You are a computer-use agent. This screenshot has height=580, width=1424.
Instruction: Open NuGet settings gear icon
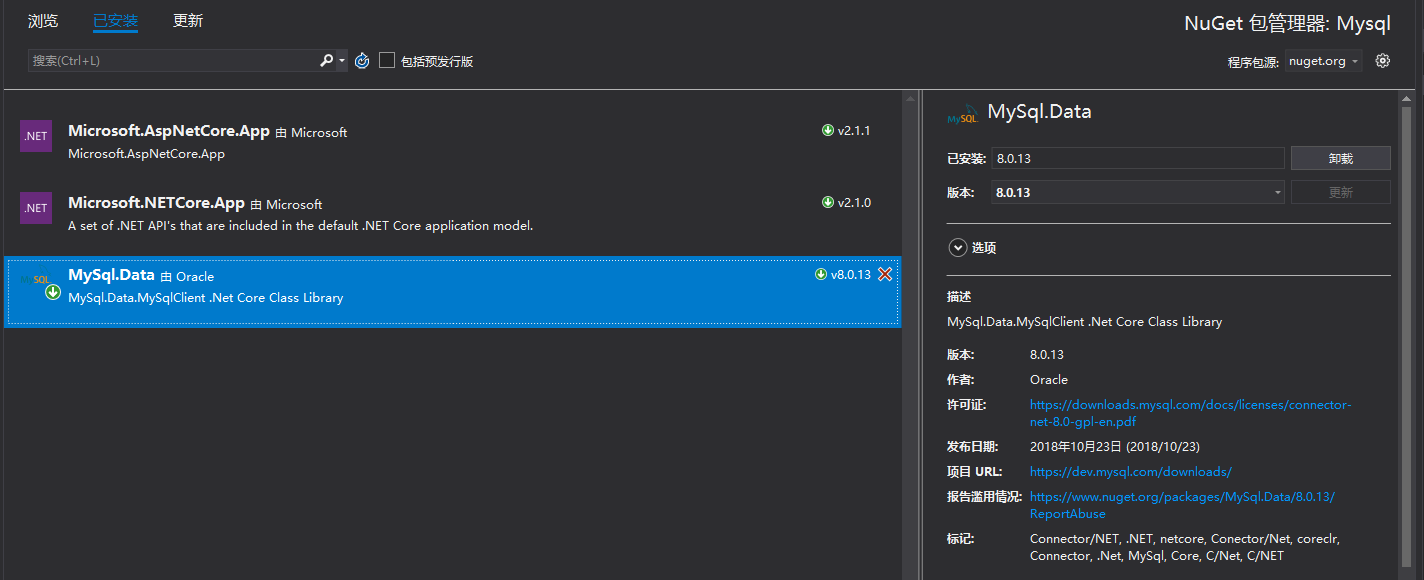pos(1383,61)
